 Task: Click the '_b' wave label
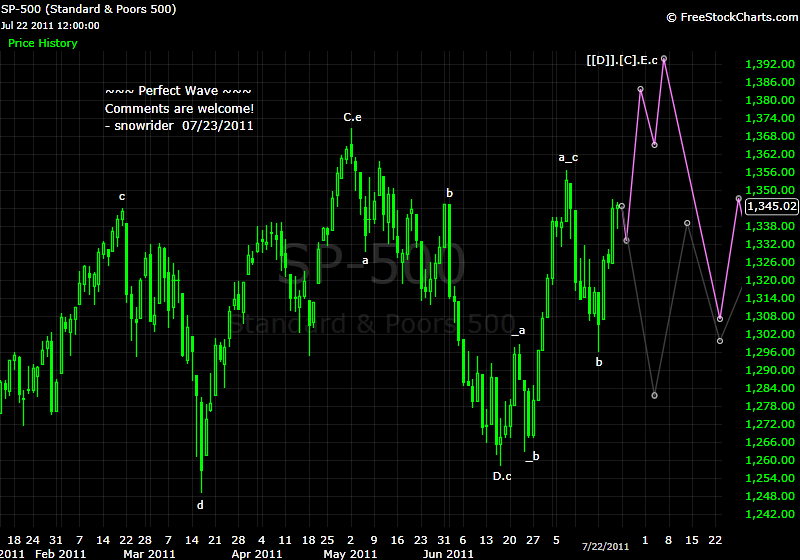[x=533, y=456]
